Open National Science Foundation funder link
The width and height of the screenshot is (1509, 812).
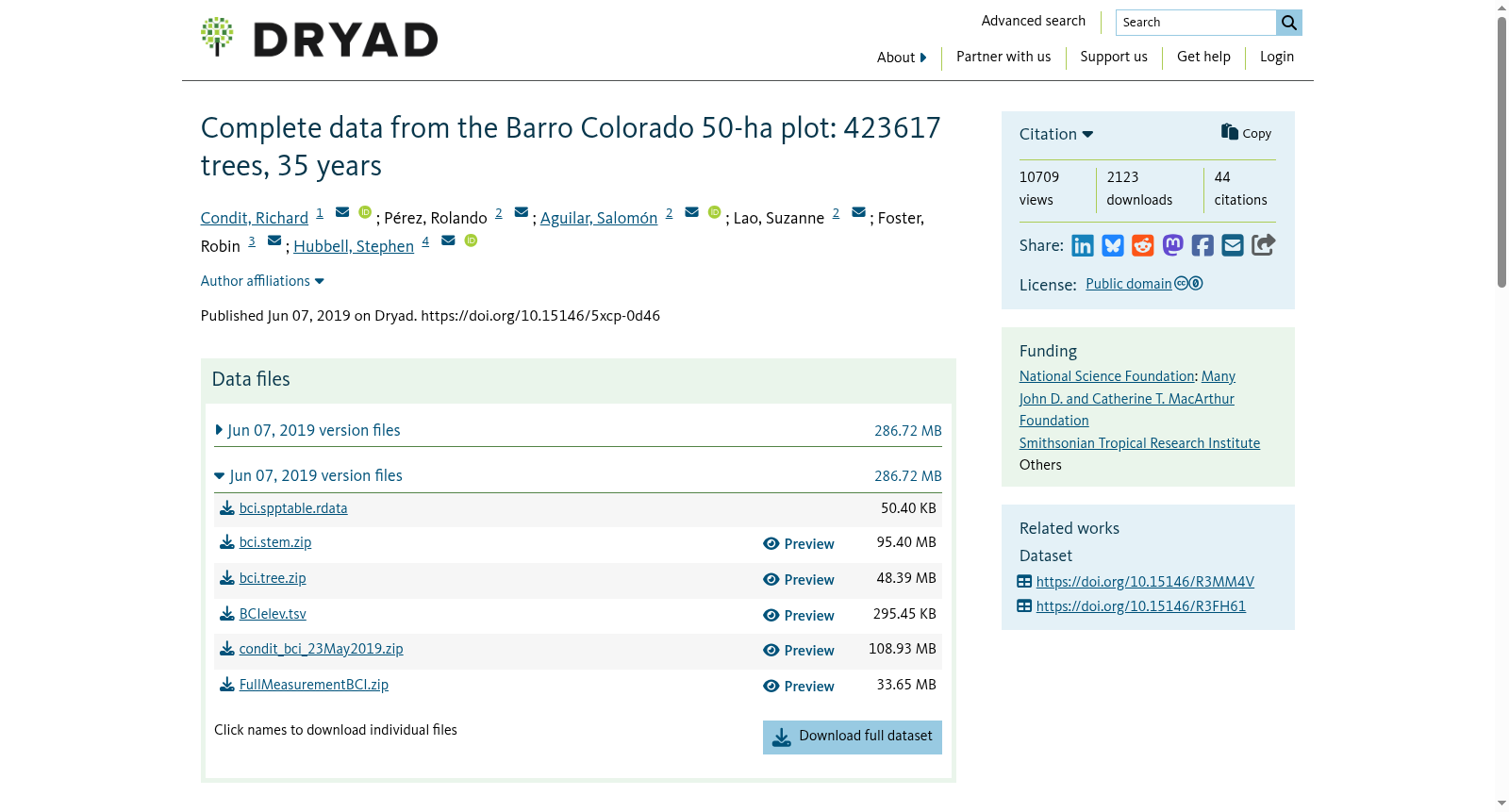[1107, 376]
